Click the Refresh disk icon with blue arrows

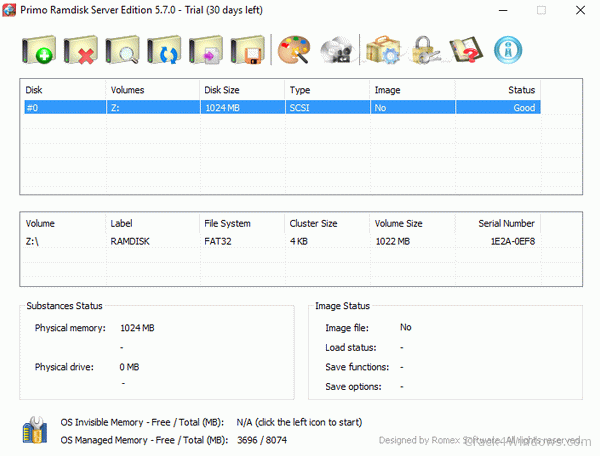[x=164, y=50]
